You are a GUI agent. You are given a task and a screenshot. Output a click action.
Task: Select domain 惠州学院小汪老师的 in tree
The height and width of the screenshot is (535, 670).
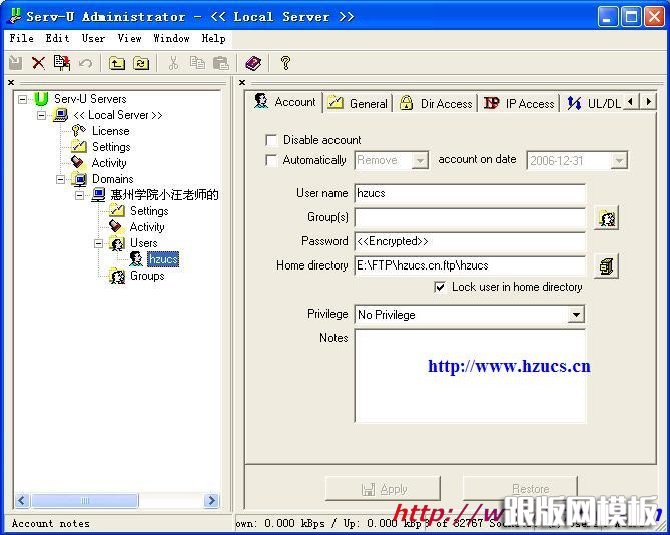pyautogui.click(x=165, y=195)
